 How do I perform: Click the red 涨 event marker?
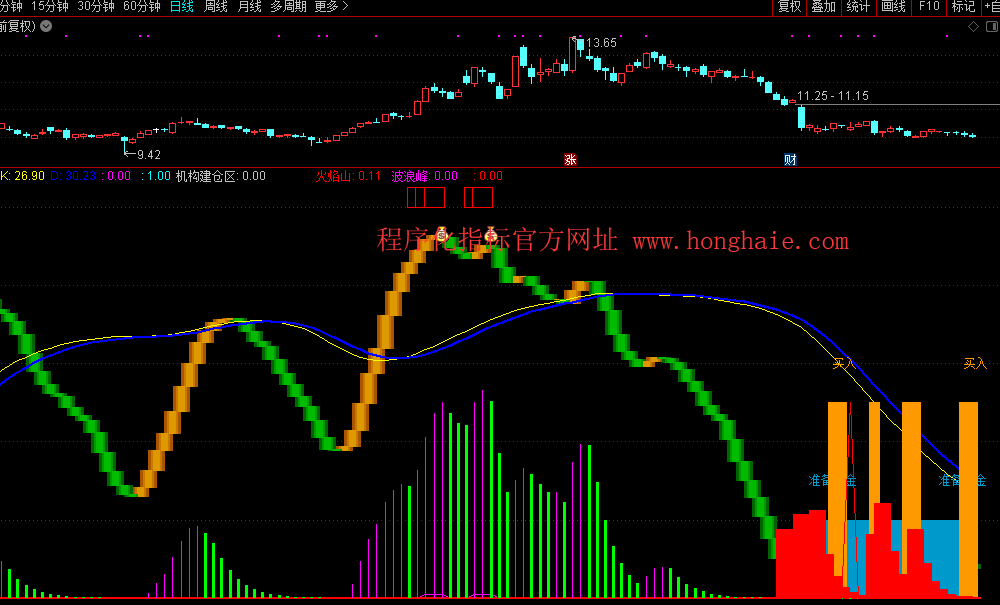[570, 159]
